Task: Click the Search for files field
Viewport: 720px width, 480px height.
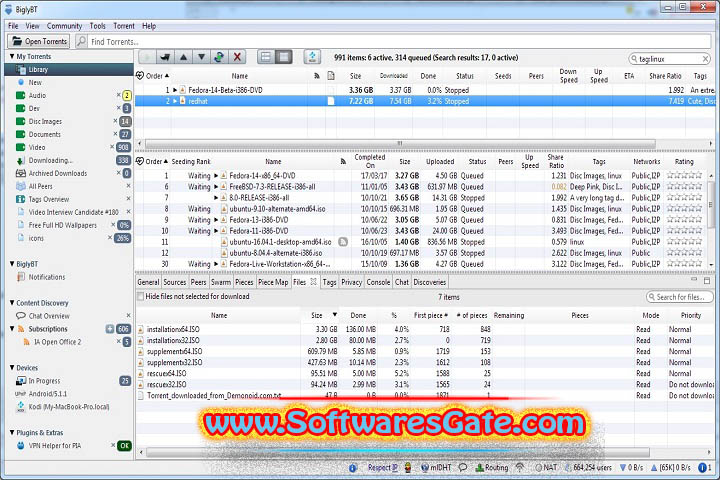Action: [680, 297]
